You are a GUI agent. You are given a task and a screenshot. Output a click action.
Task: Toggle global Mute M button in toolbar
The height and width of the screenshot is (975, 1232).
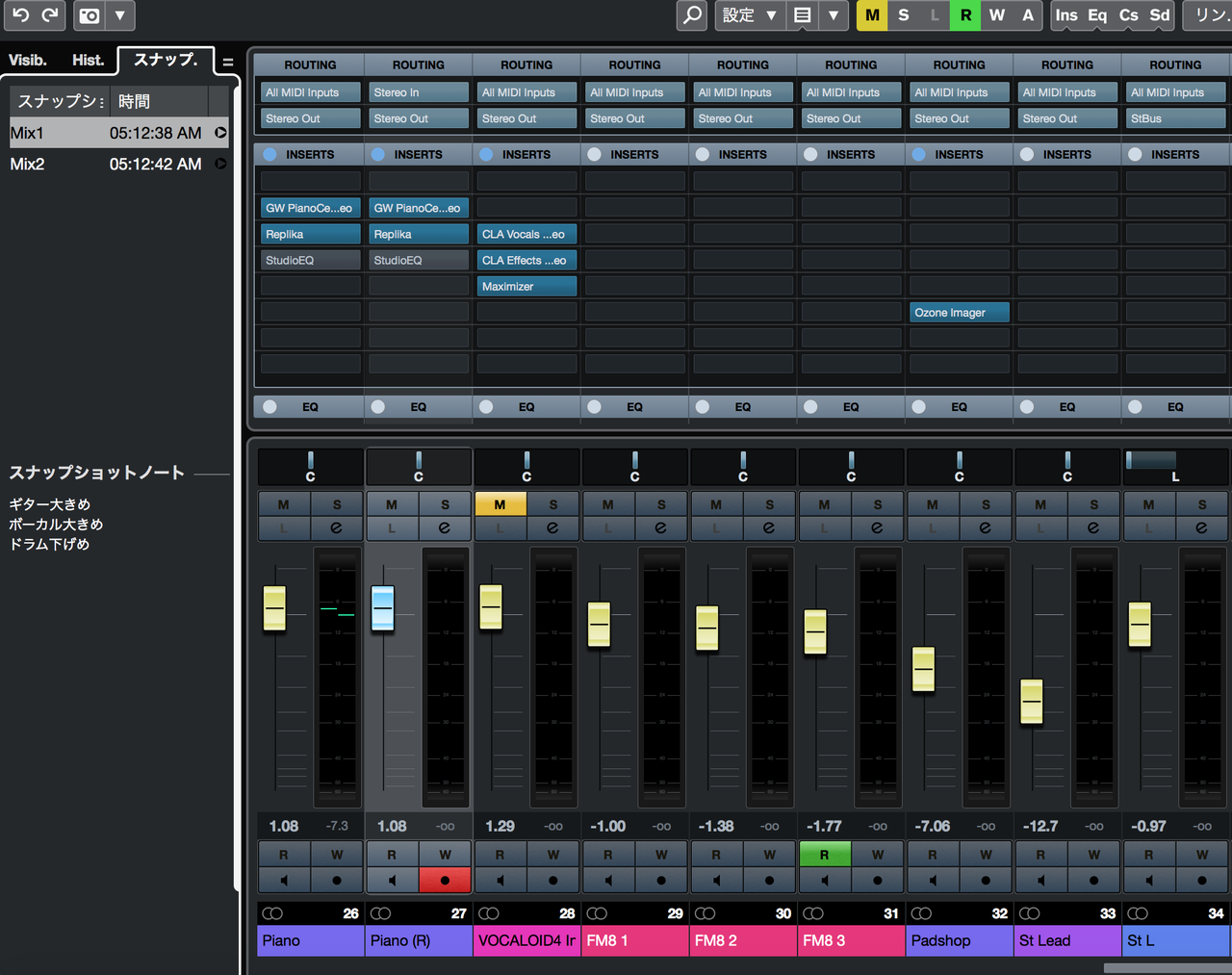tap(872, 15)
